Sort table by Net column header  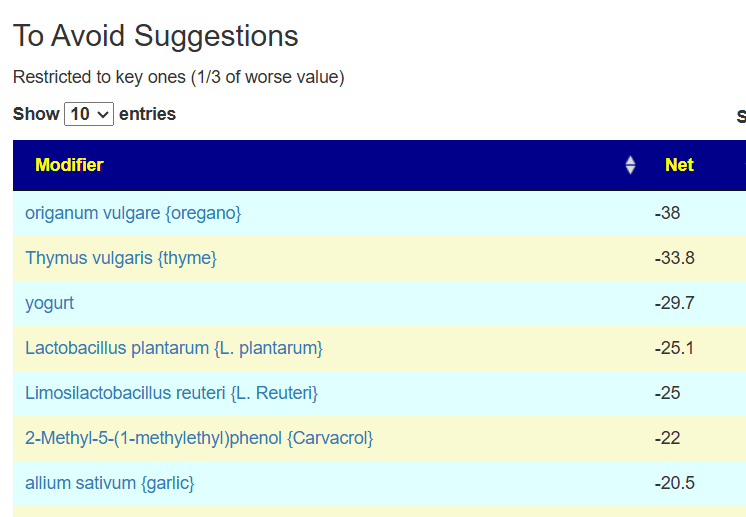tap(679, 165)
